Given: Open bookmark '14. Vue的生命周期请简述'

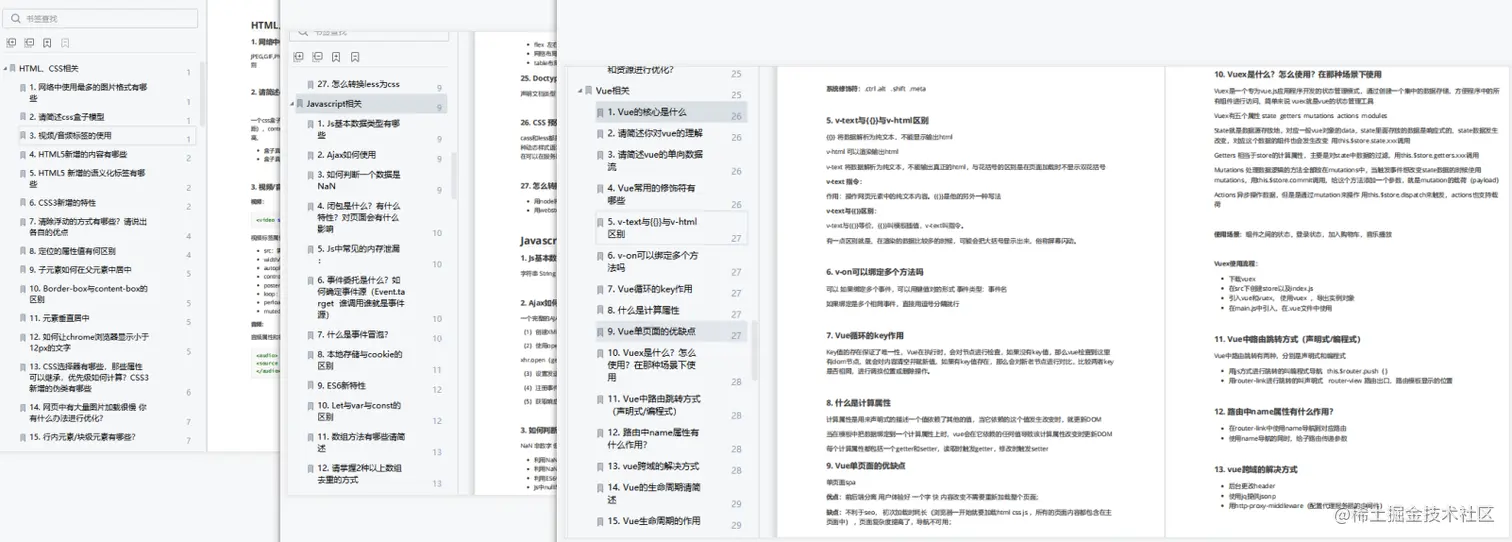Looking at the screenshot, I should pyautogui.click(x=654, y=493).
